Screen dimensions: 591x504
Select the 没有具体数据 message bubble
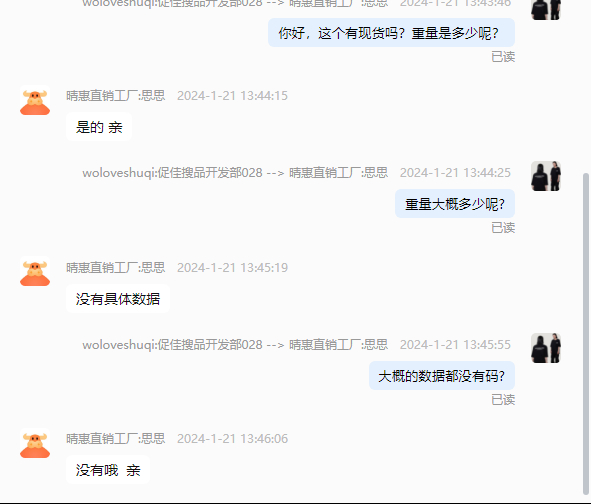point(118,299)
